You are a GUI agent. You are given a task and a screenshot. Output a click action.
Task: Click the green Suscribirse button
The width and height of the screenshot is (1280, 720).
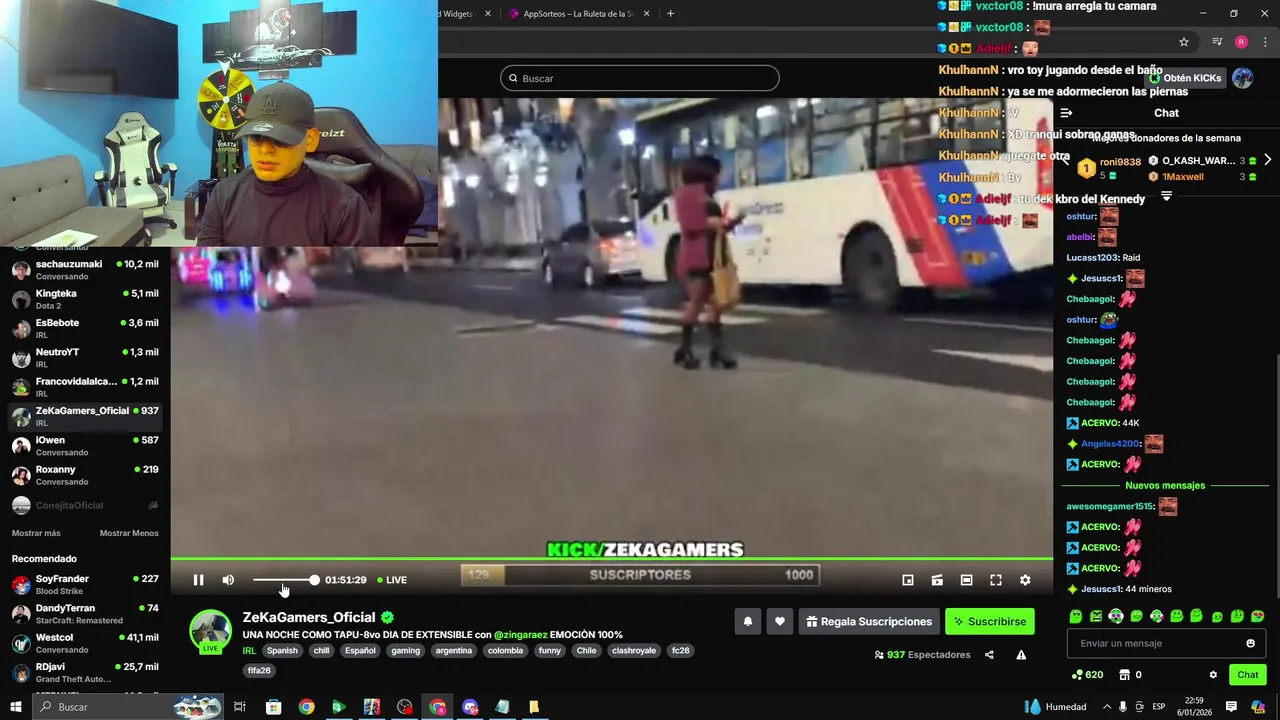point(990,621)
